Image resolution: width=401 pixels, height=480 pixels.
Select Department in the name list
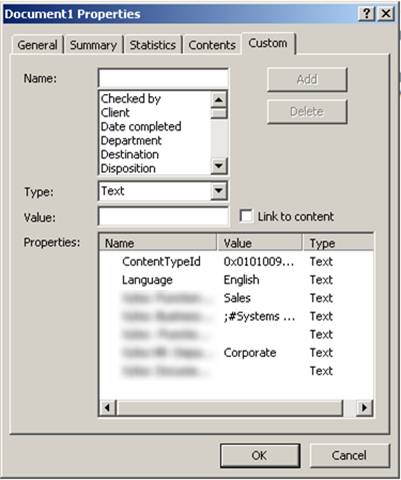[131, 141]
